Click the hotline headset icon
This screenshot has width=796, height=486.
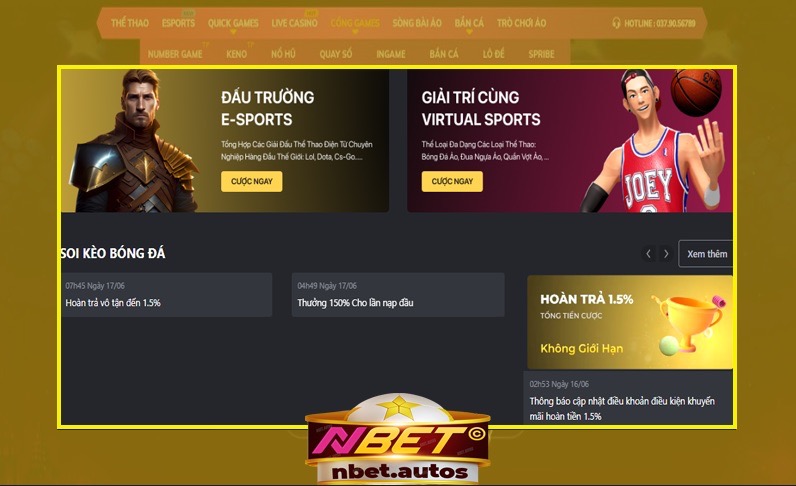(x=616, y=23)
